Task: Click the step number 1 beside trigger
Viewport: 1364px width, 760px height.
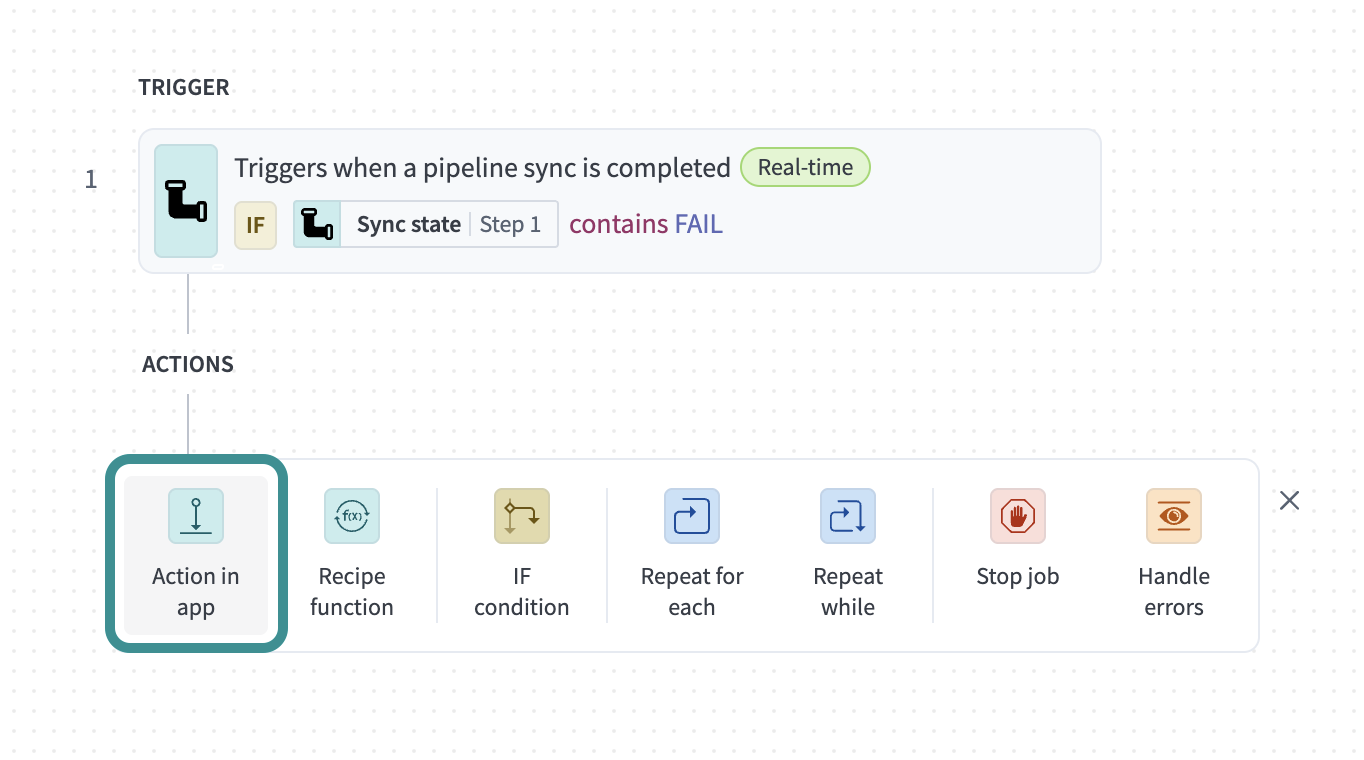Action: click(91, 180)
